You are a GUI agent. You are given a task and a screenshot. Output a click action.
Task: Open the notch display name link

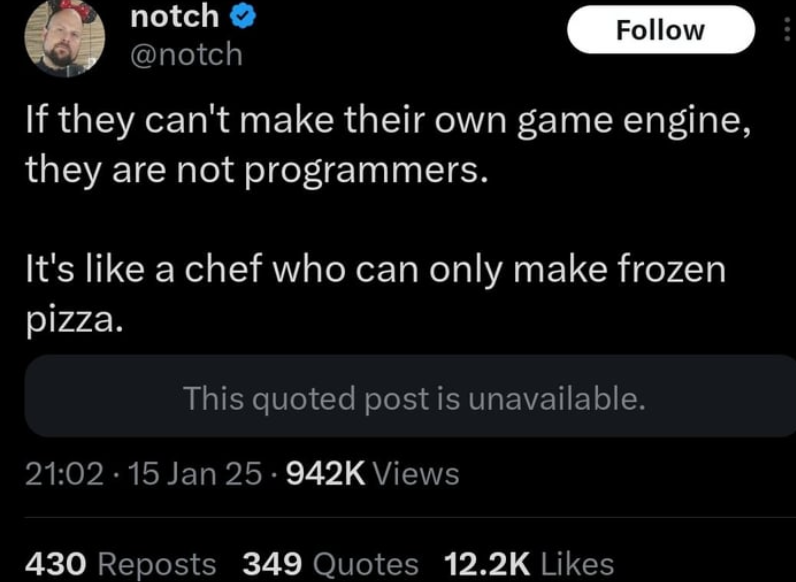[x=175, y=16]
